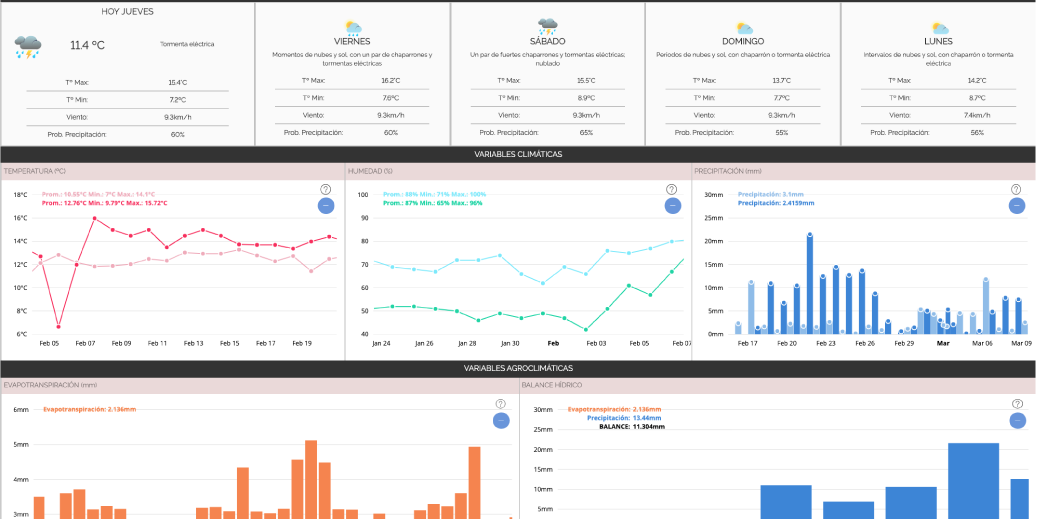1038x519 pixels.
Task: Click the DOMINGO precipitation probability 55%
Action: tap(782, 132)
